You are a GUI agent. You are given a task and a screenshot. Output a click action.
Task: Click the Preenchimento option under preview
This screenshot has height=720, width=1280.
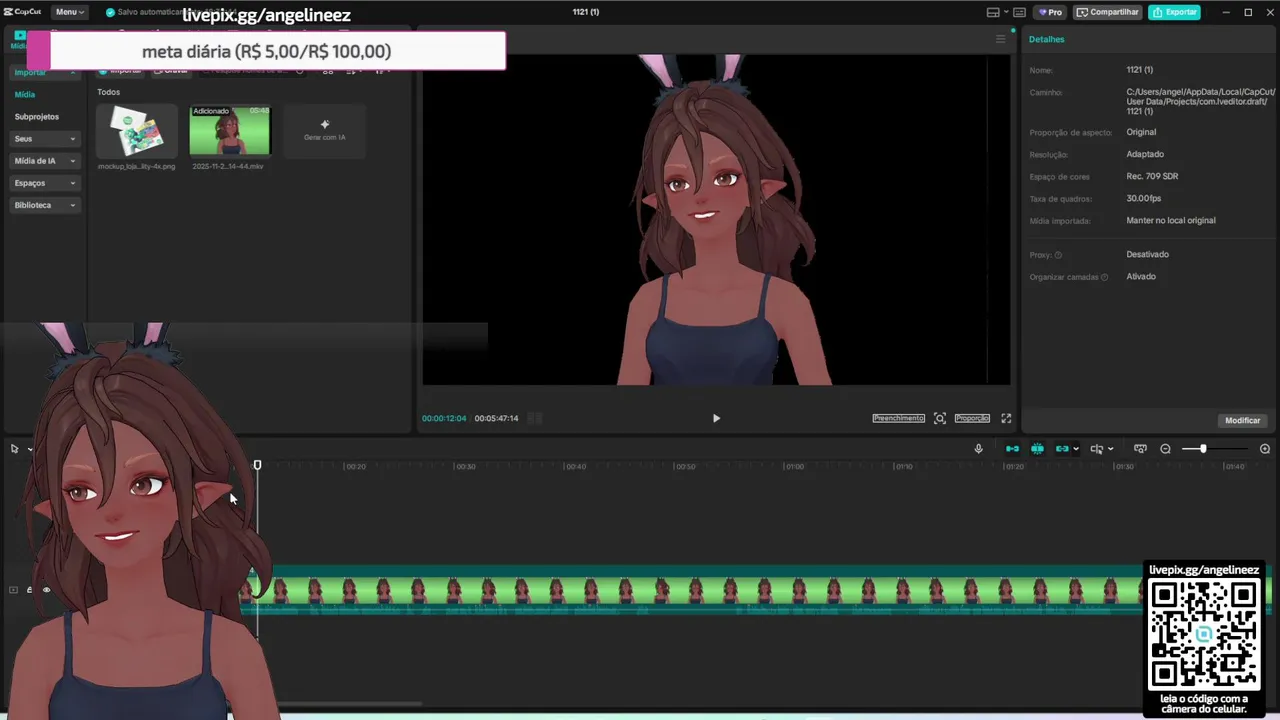(x=898, y=418)
